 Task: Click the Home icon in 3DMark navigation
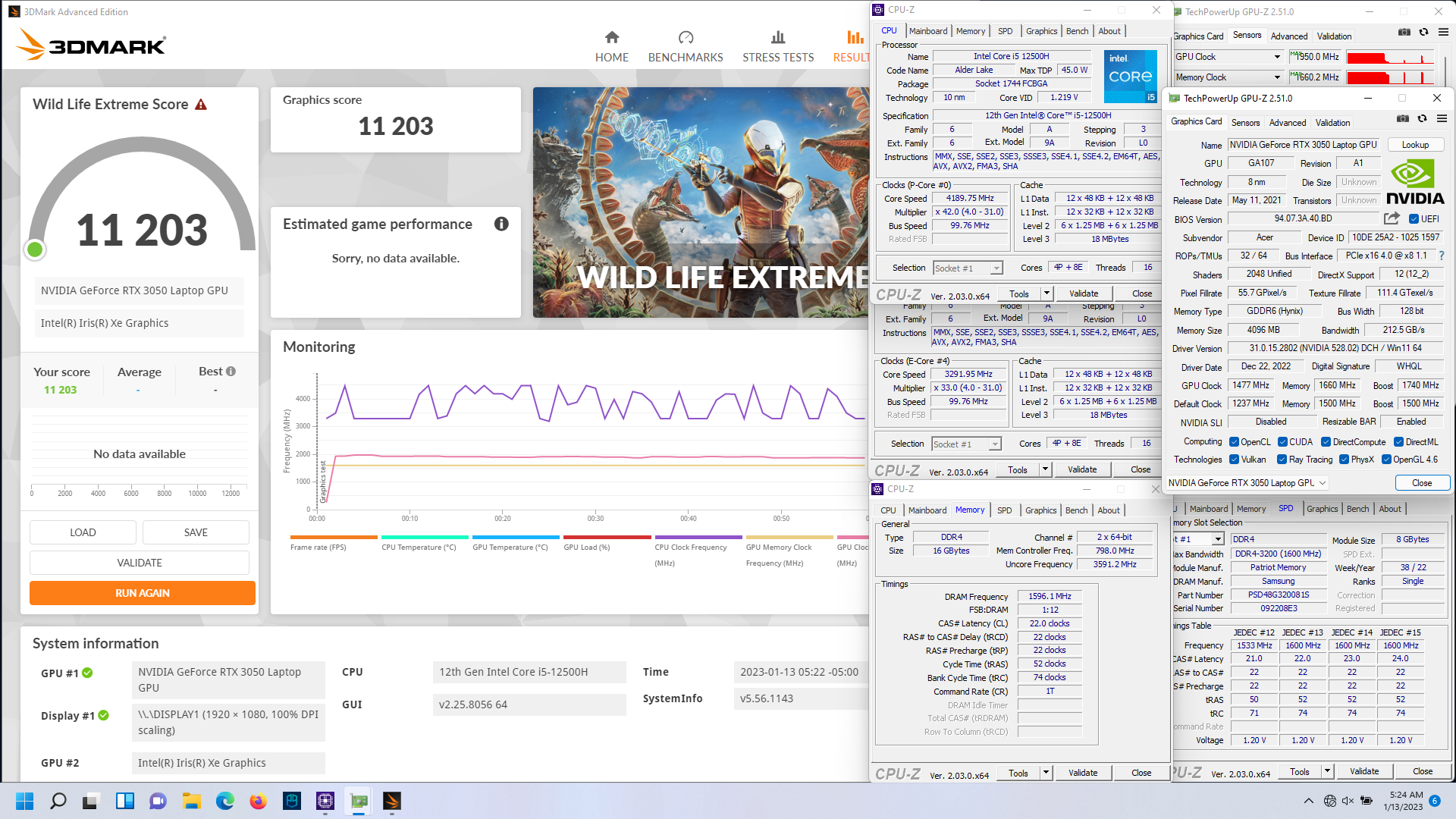pyautogui.click(x=612, y=37)
